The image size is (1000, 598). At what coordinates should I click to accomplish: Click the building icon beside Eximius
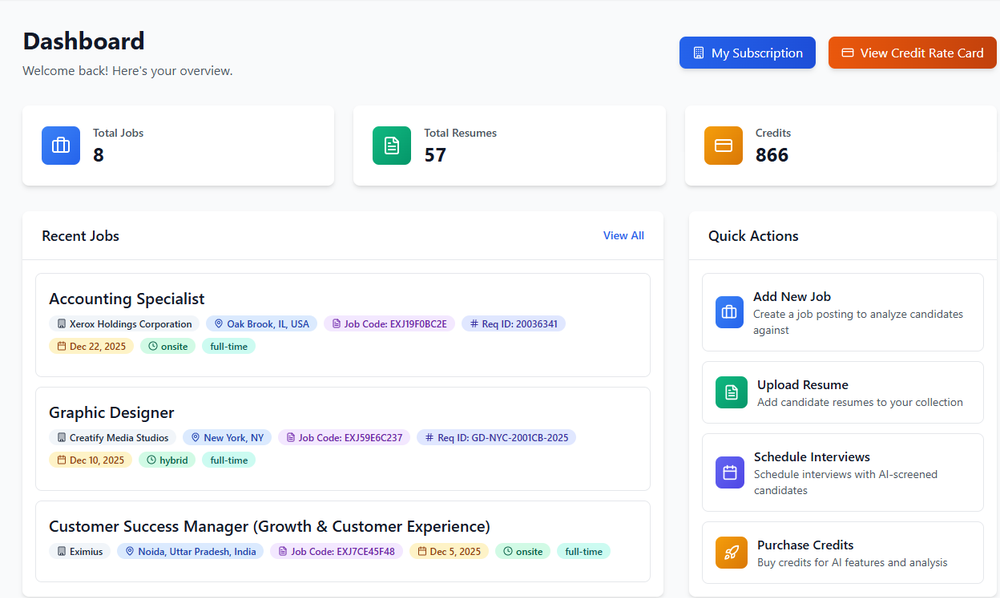click(61, 551)
